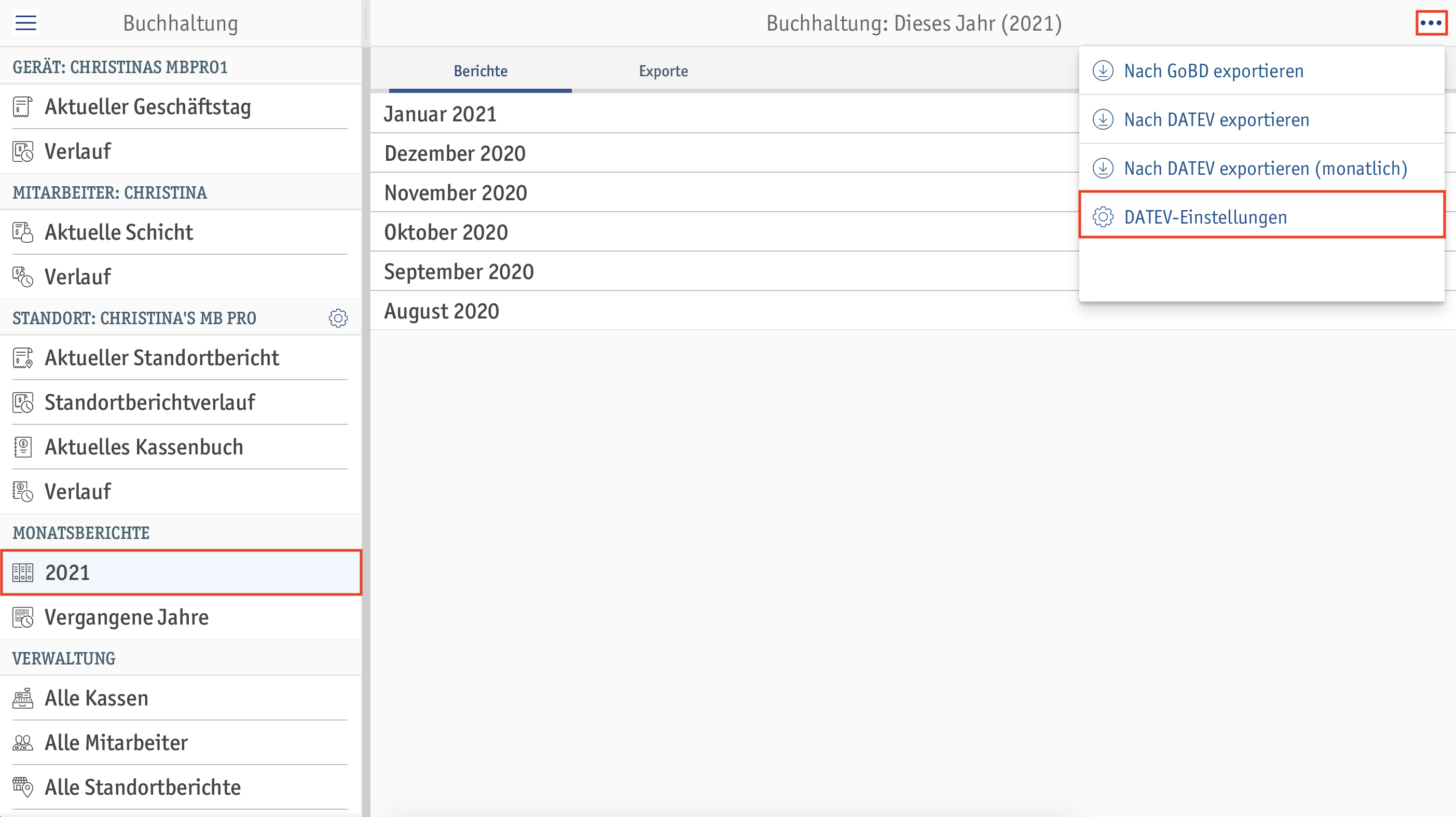Open Standortberichtverlauf in sidebar
Viewport: 1456px width, 817px height.
coord(181,403)
